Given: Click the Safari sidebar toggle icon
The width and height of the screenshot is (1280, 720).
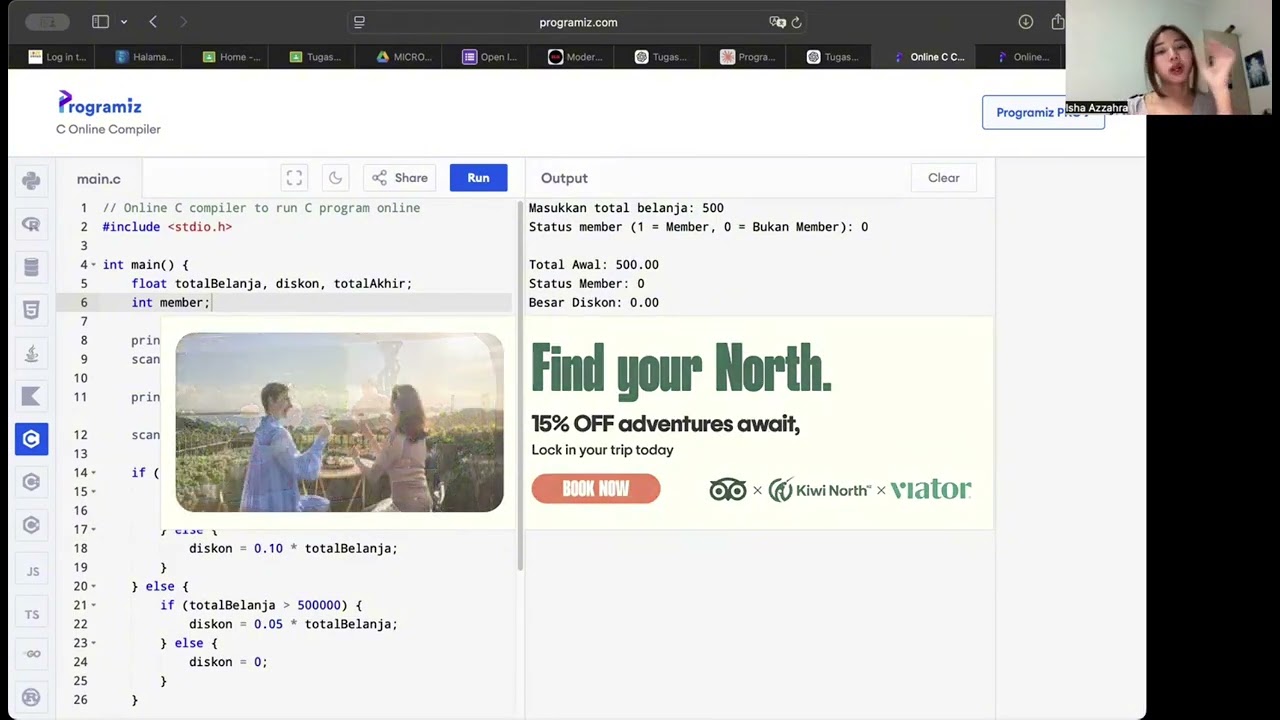Looking at the screenshot, I should tap(100, 22).
